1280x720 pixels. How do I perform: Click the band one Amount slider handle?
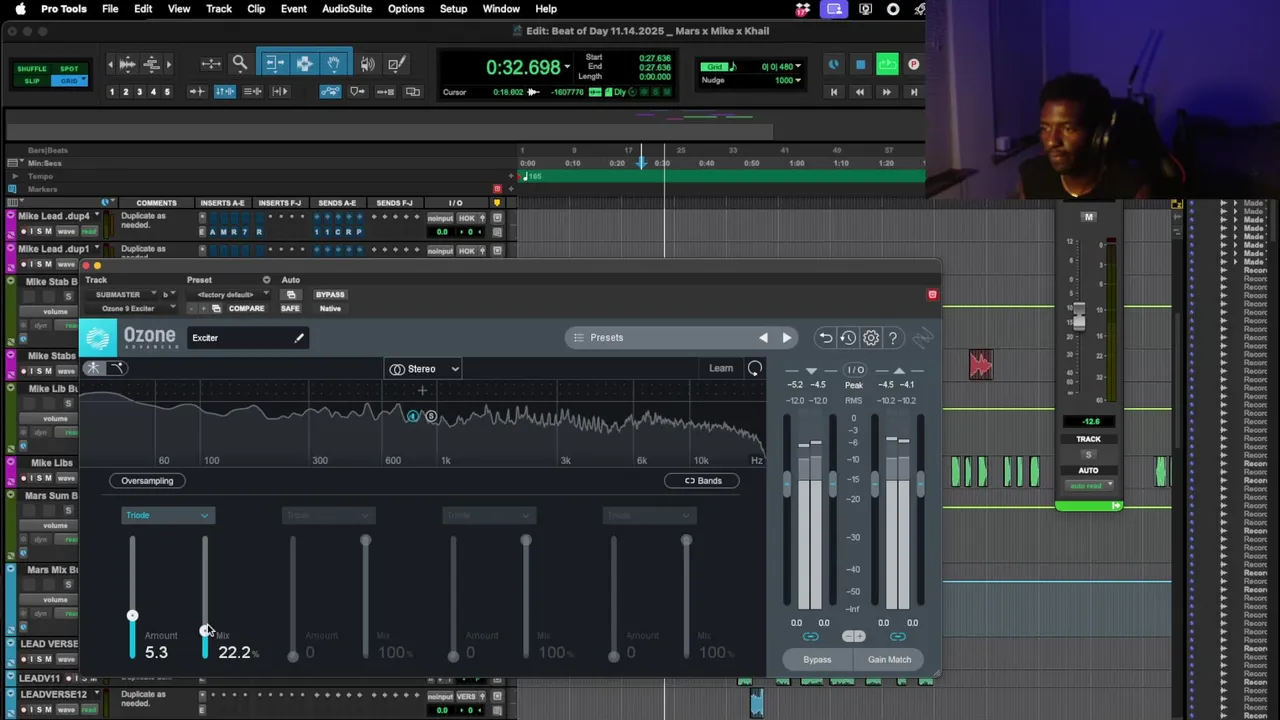132,616
